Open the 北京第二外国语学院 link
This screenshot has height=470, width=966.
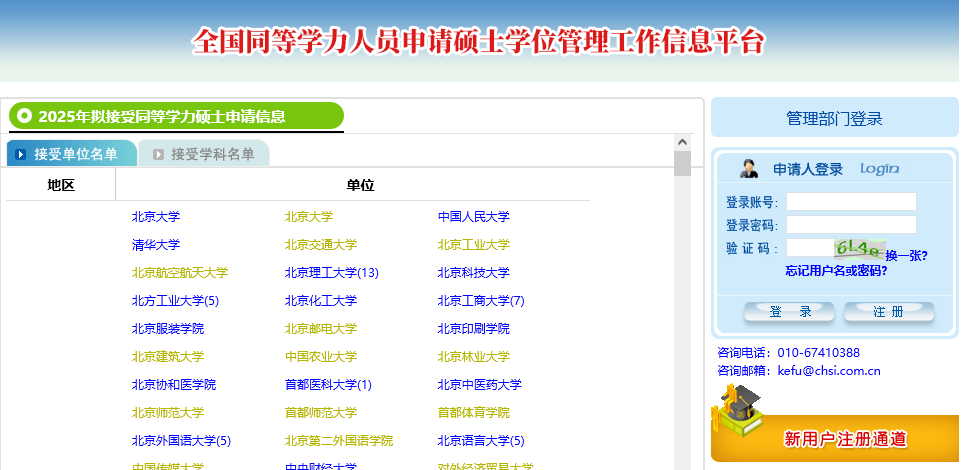(x=339, y=441)
